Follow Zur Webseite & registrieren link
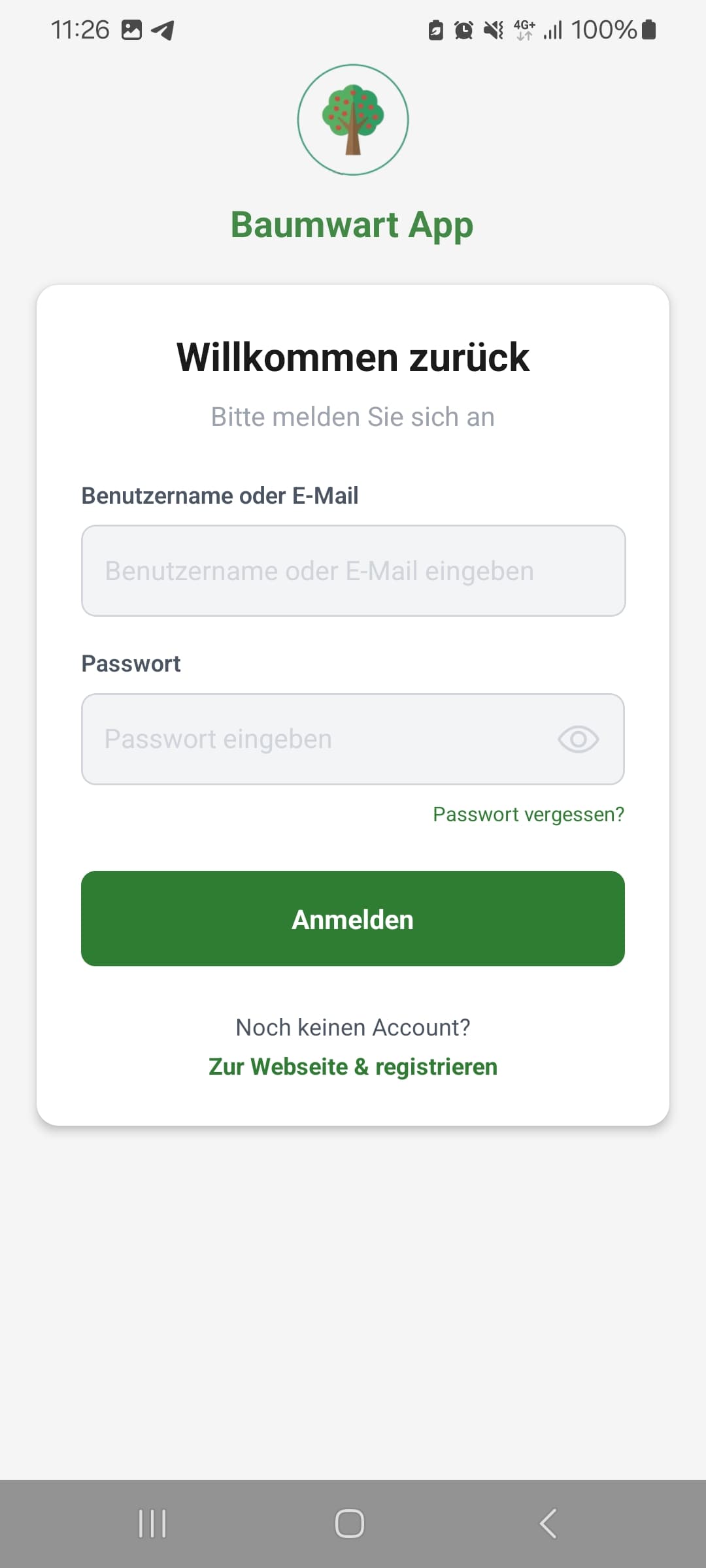706x1568 pixels. pyautogui.click(x=353, y=1067)
